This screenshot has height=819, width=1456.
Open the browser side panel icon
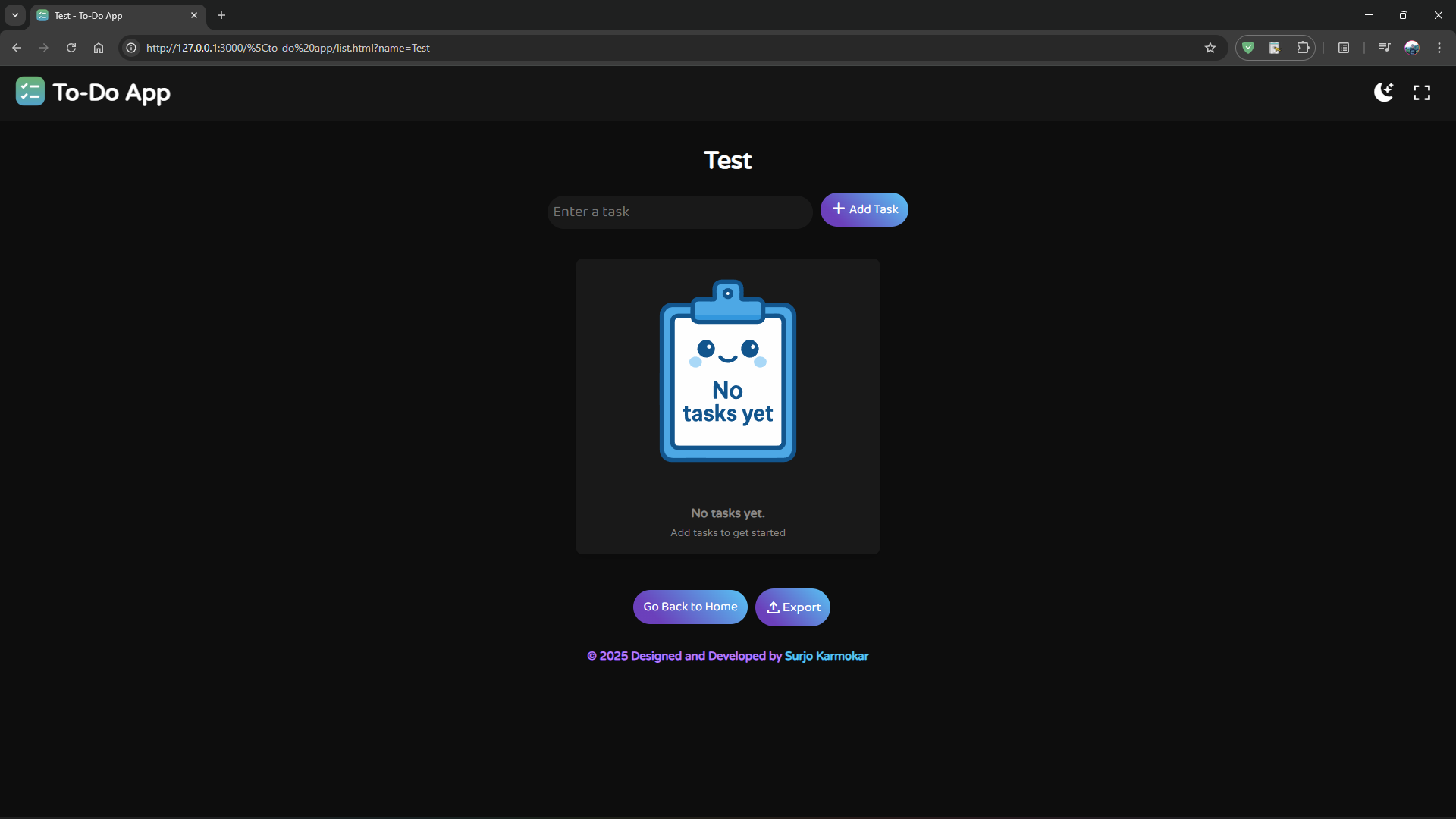point(1344,48)
